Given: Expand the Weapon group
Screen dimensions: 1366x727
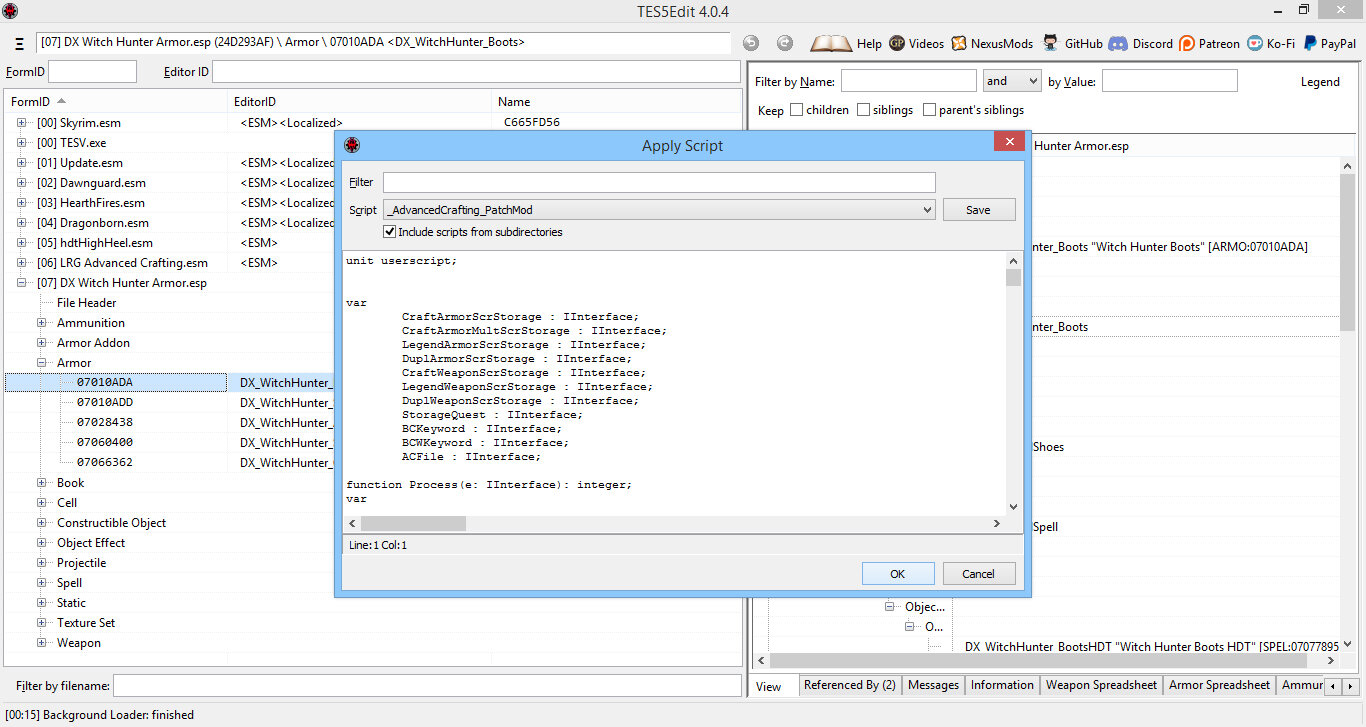Looking at the screenshot, I should pyautogui.click(x=42, y=643).
